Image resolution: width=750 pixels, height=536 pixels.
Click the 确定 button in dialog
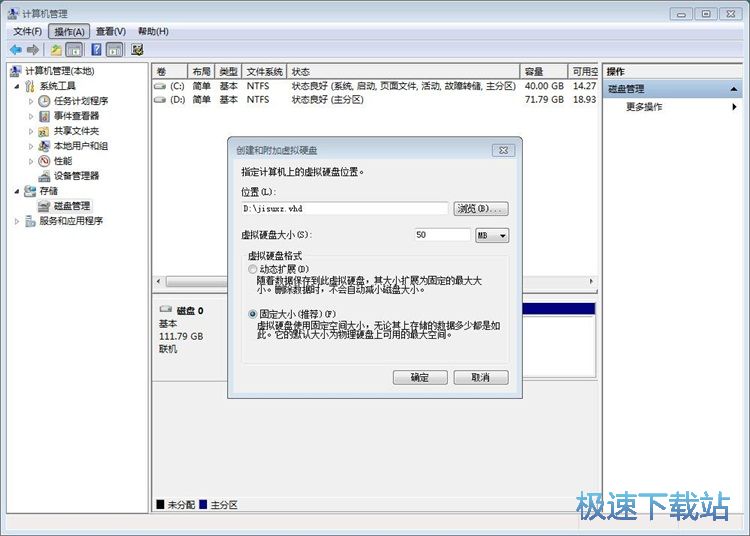point(420,377)
